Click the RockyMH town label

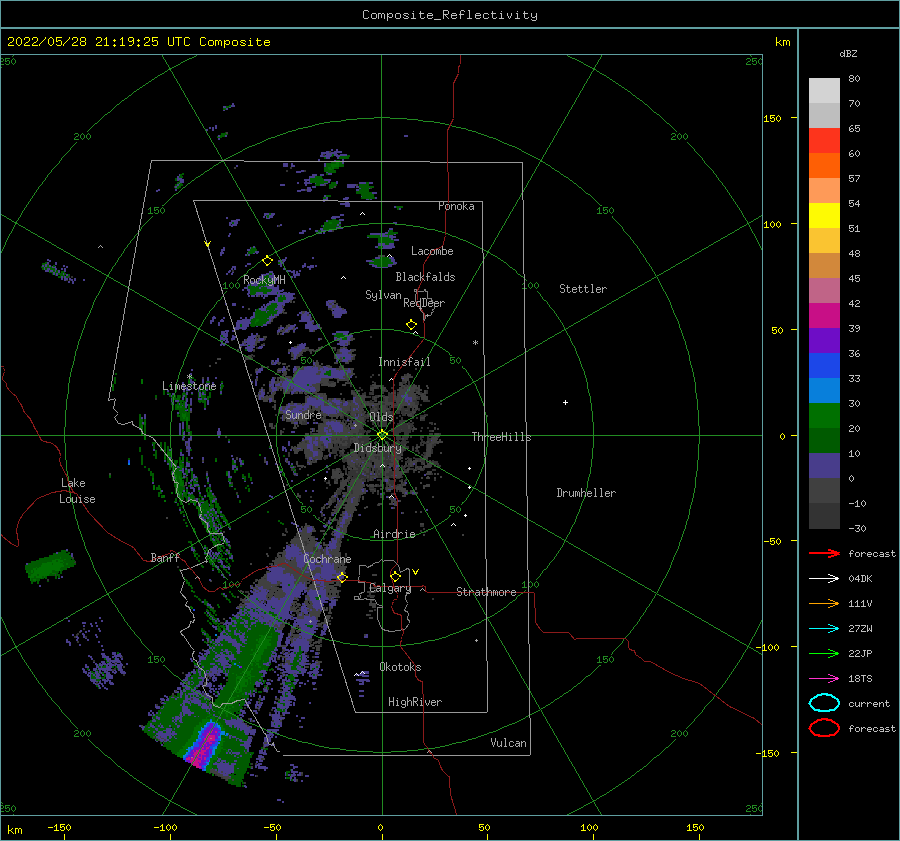[264, 280]
